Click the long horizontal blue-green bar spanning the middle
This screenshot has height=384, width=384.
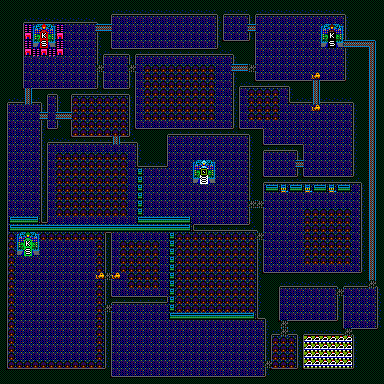point(100,228)
